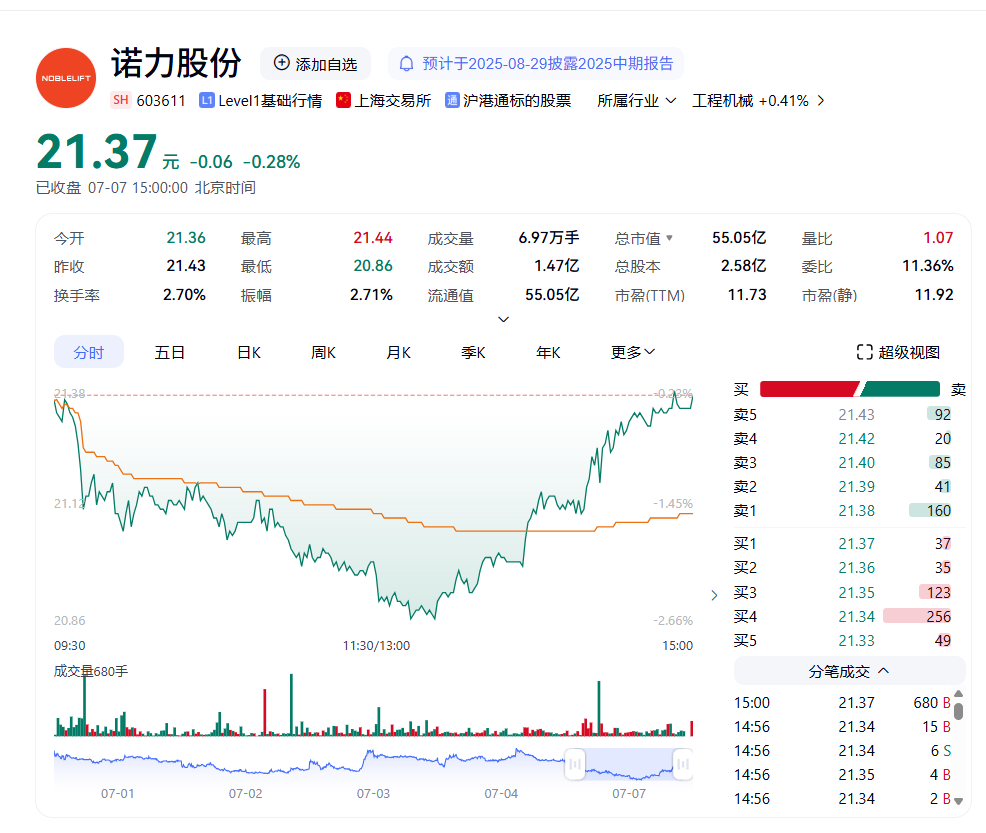Image resolution: width=986 pixels, height=833 pixels.
Task: Click the 最低 value 20.86 in stats
Action: 372,266
